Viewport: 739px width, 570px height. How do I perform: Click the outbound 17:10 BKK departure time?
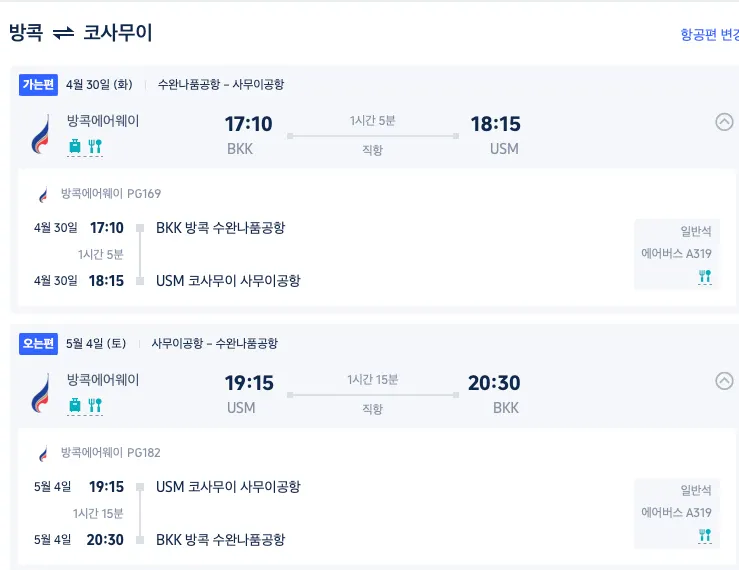248,125
